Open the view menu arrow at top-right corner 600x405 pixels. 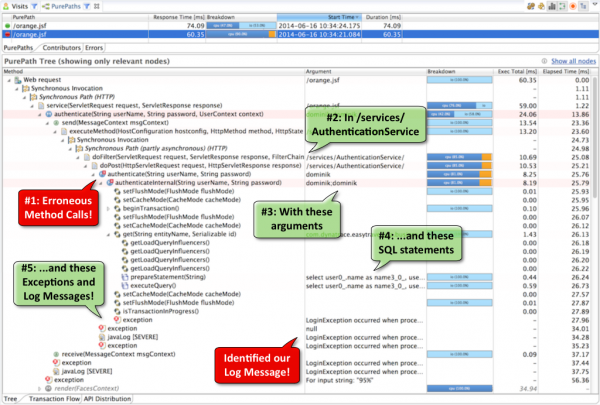pyautogui.click(x=595, y=3)
